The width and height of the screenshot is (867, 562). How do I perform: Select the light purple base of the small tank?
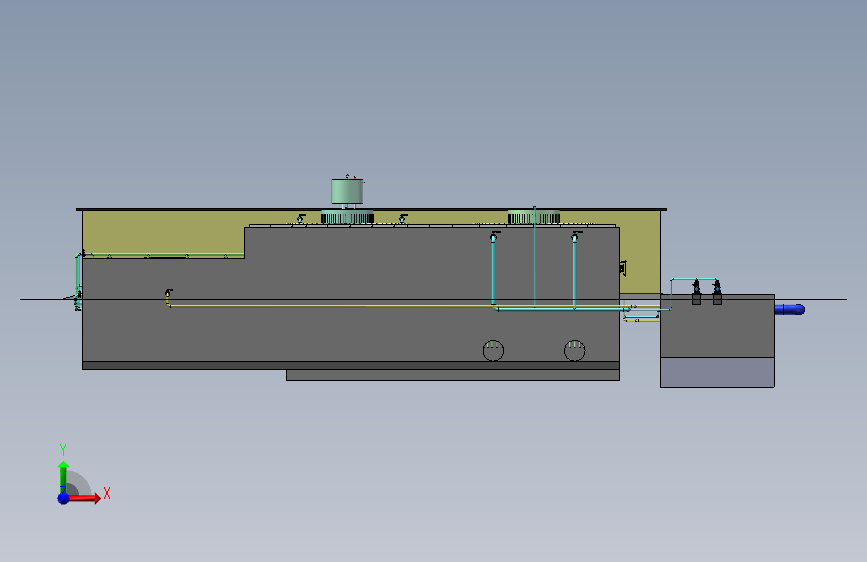coord(717,372)
